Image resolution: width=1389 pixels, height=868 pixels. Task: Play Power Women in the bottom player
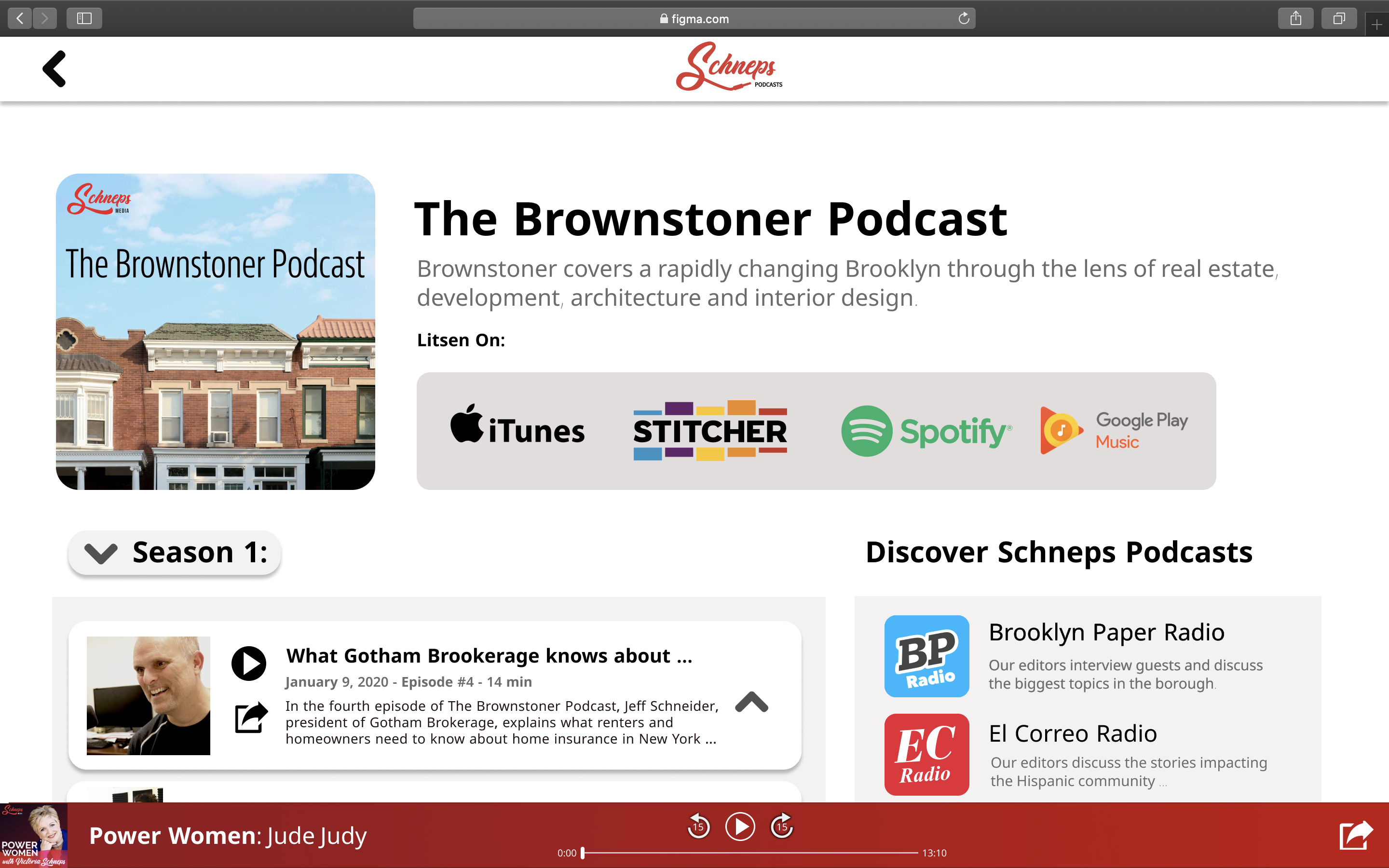click(x=740, y=827)
